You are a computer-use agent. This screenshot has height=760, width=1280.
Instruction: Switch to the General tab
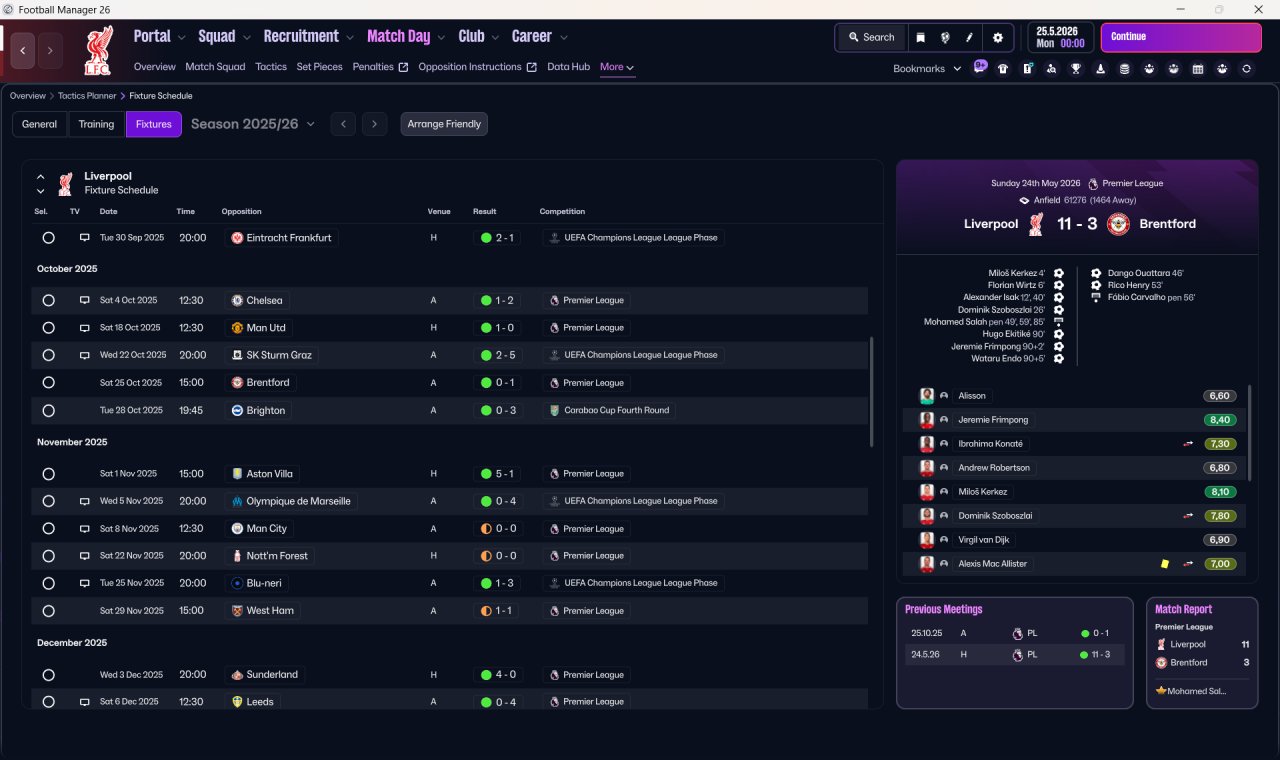pyautogui.click(x=40, y=124)
